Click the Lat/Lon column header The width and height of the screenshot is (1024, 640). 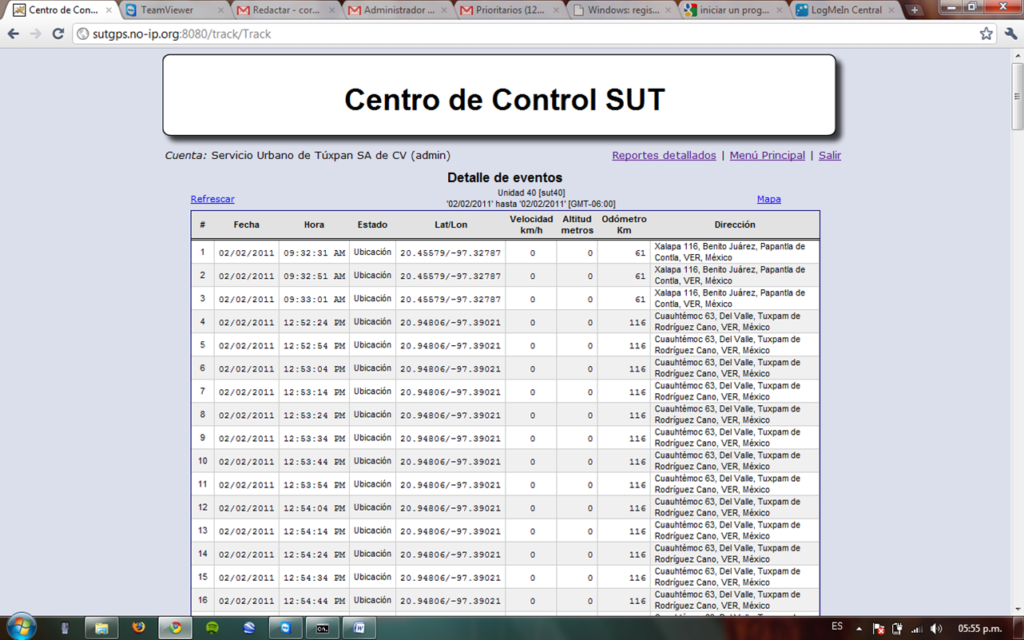pyautogui.click(x=451, y=225)
